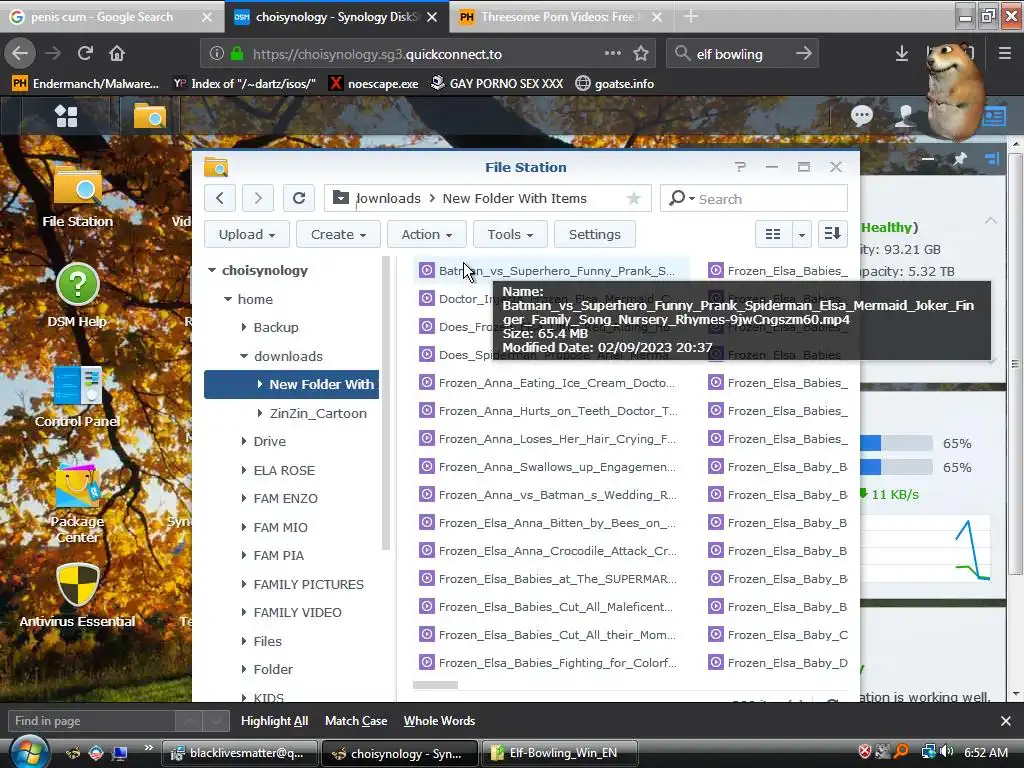
Task: Open Package Center desktop icon
Action: coord(77,504)
